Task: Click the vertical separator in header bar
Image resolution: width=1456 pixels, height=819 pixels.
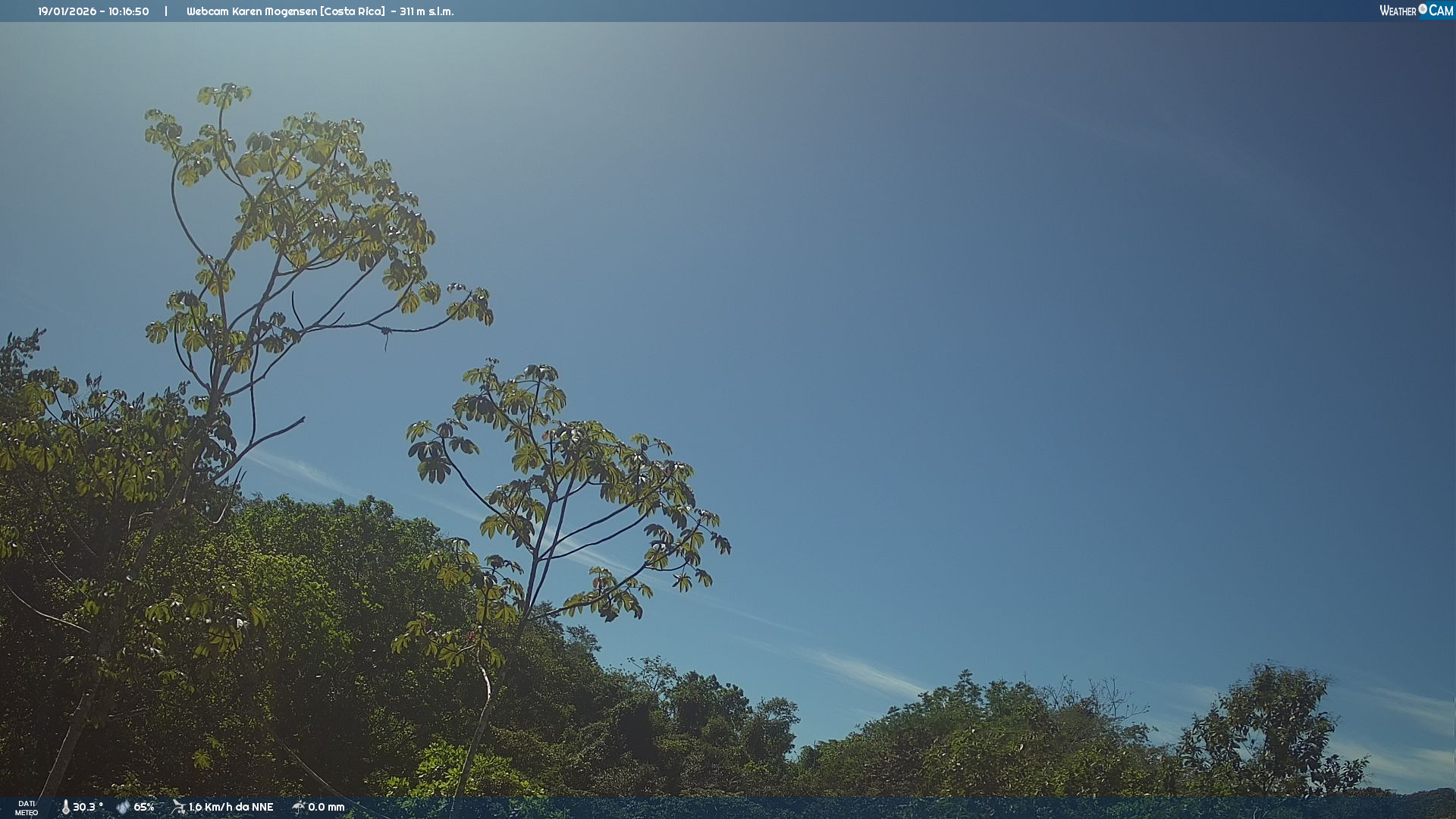Action: click(x=166, y=11)
